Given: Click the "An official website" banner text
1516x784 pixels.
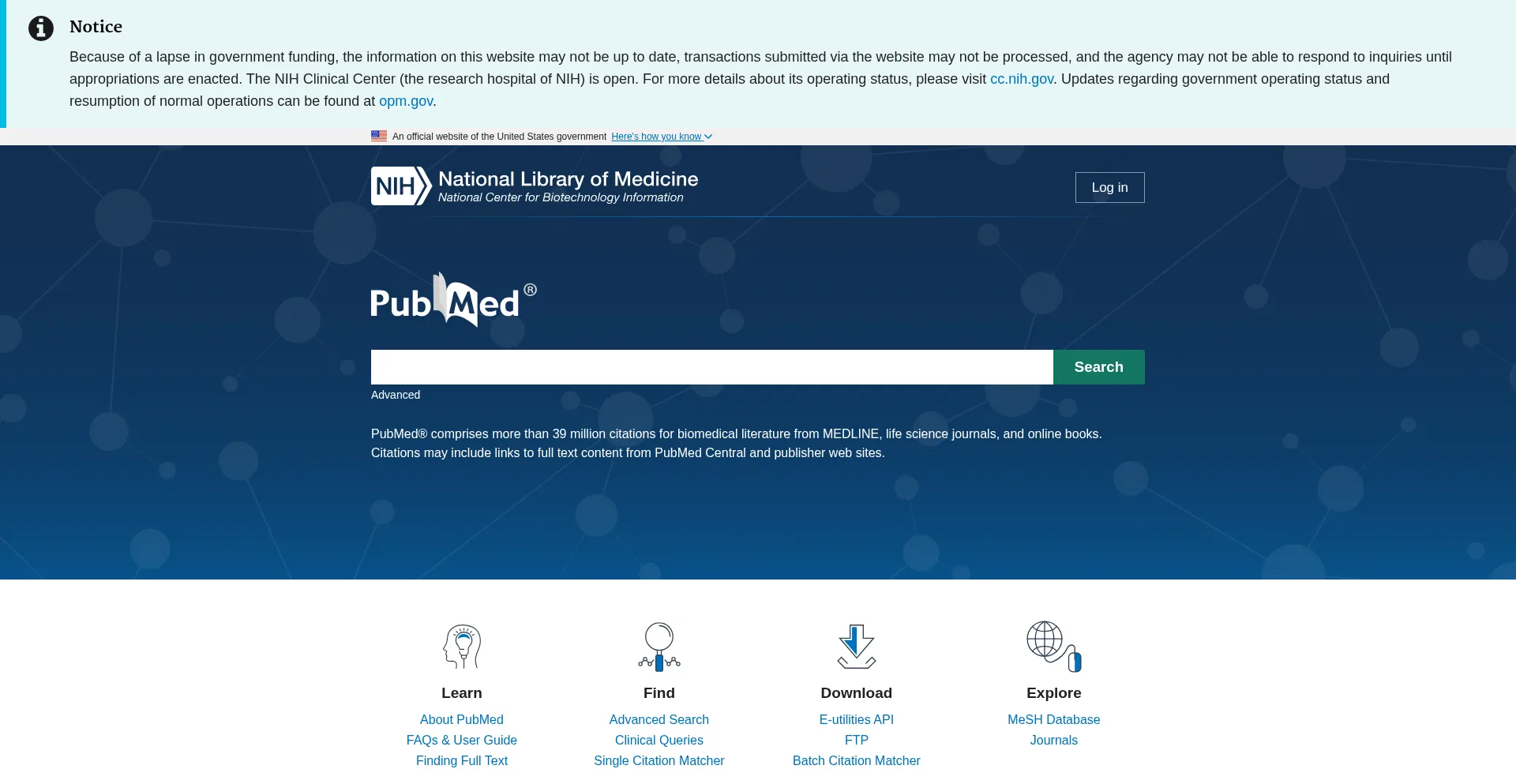Looking at the screenshot, I should coord(499,137).
